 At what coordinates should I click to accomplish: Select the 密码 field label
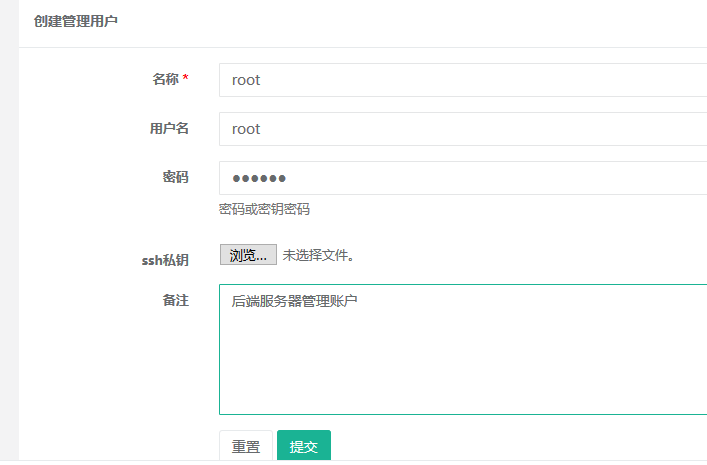175,177
